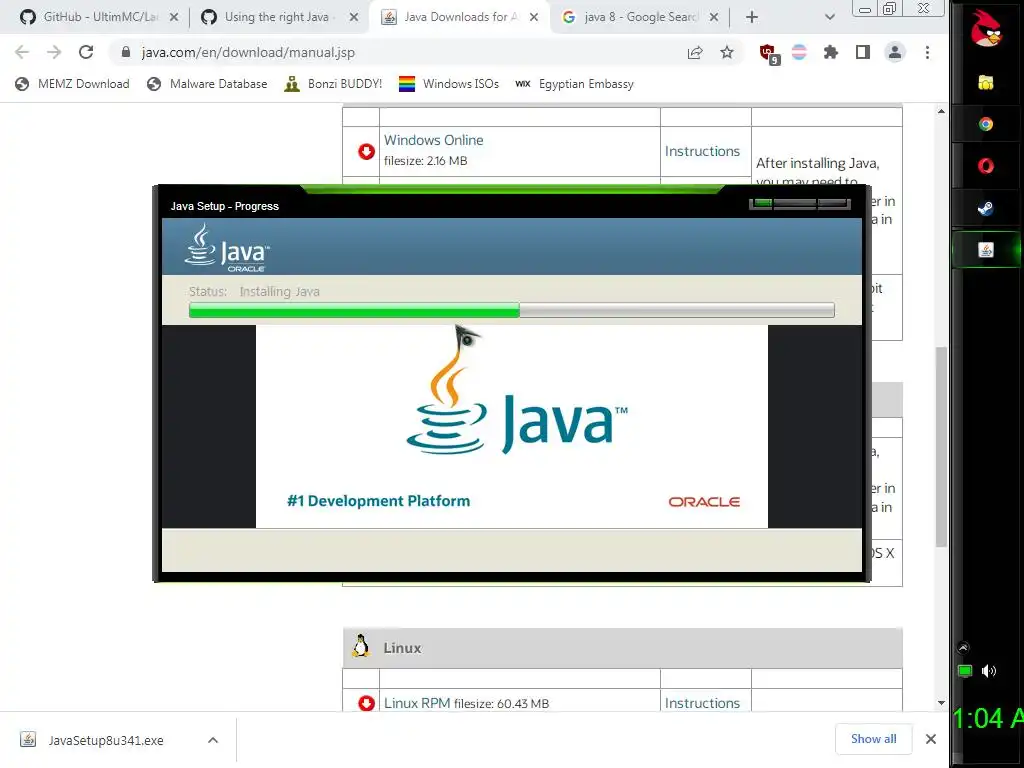The image size is (1024, 768).
Task: Click the page vertical scrollbar thumb
Action: pos(941,447)
